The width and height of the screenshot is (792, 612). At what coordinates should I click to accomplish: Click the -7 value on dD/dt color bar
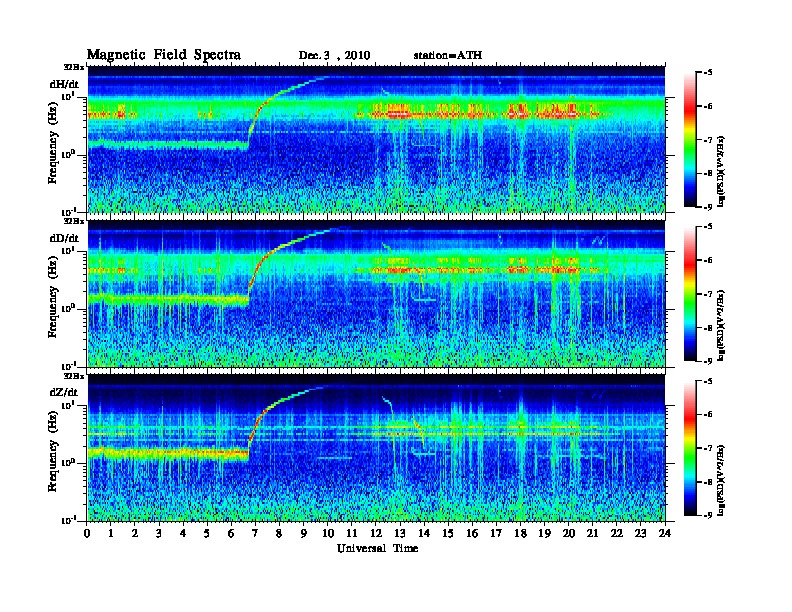707,294
